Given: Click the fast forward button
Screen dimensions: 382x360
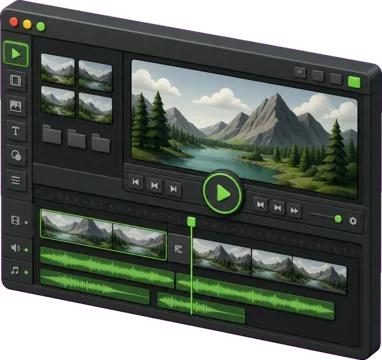Looking at the screenshot, I should pyautogui.click(x=294, y=210).
